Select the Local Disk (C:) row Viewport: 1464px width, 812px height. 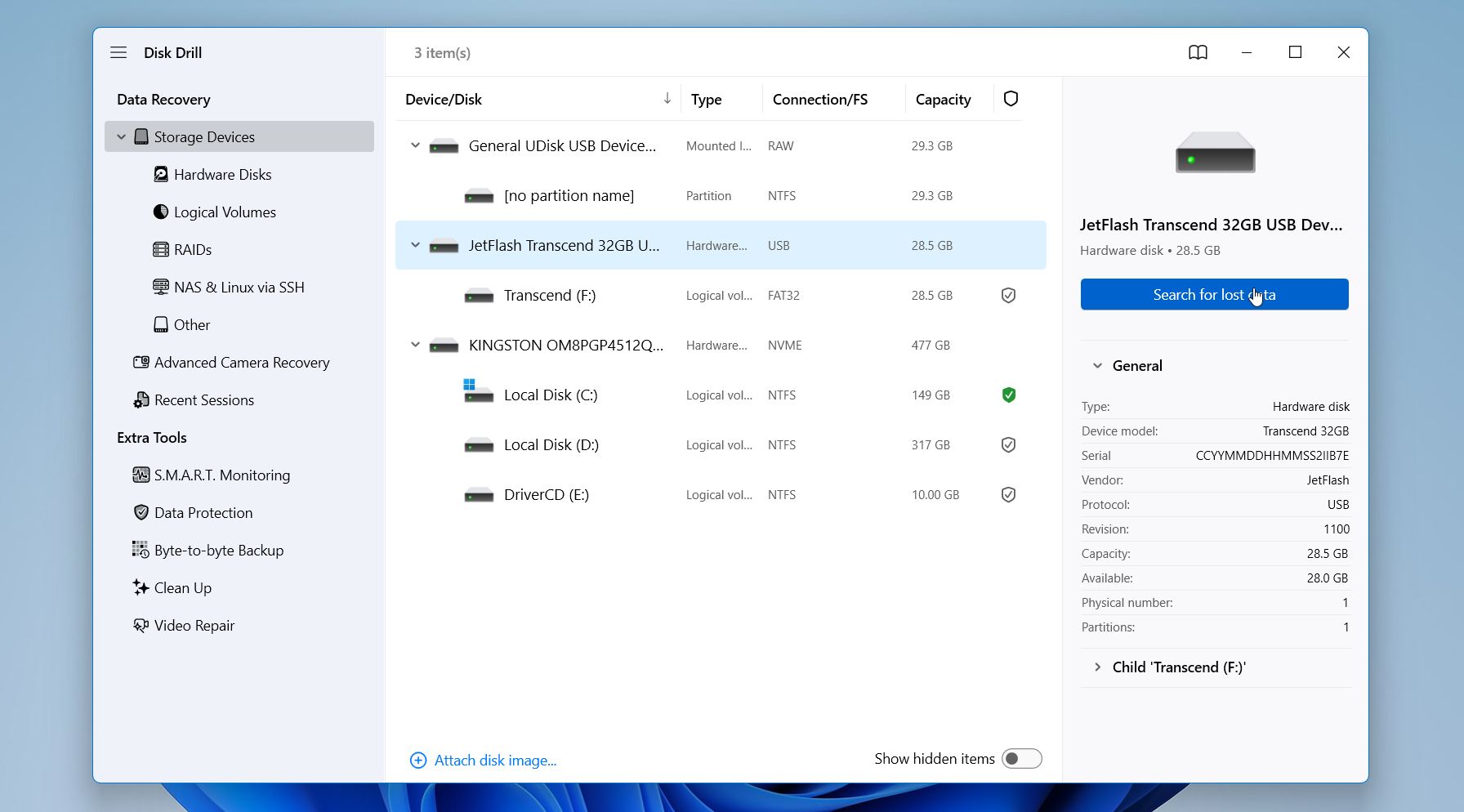(x=721, y=395)
